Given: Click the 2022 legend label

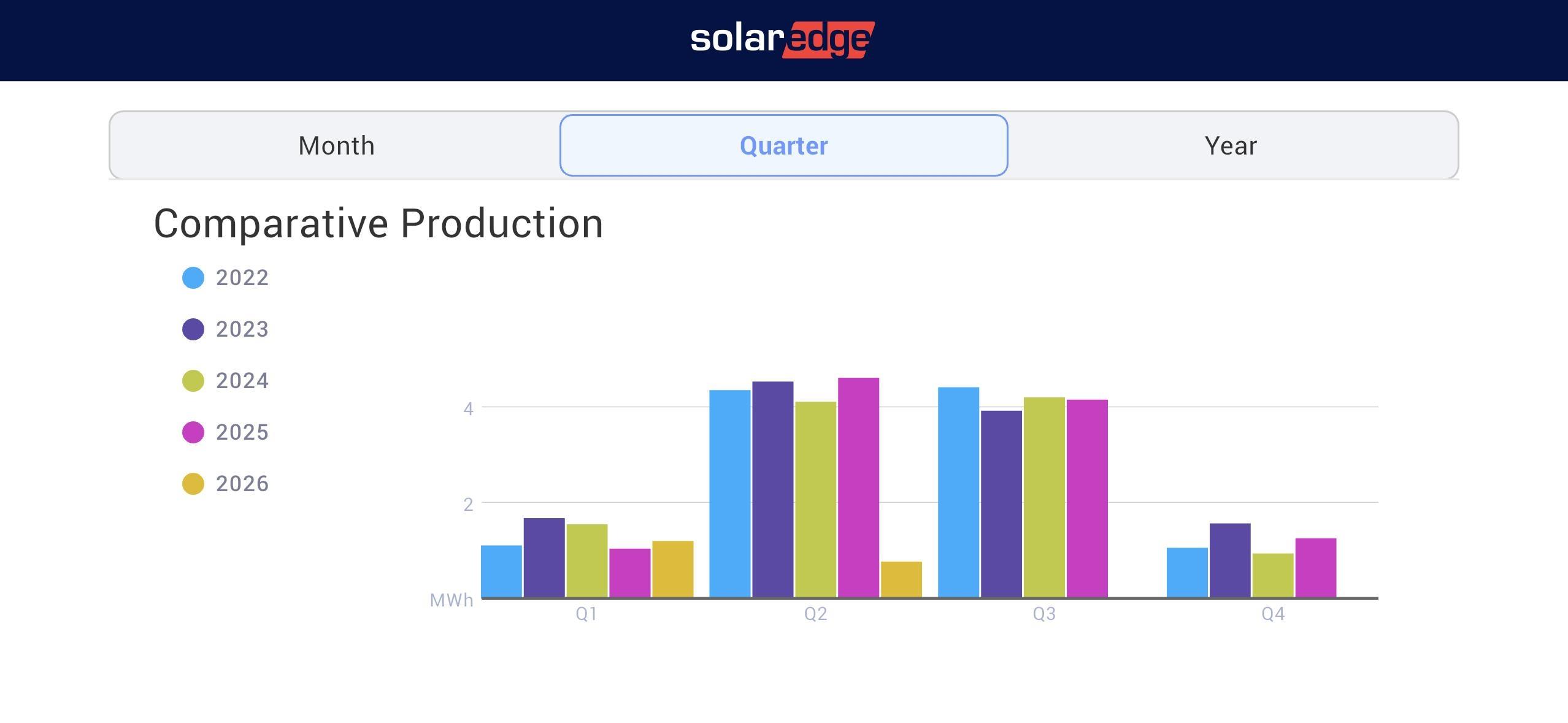Looking at the screenshot, I should (x=242, y=278).
